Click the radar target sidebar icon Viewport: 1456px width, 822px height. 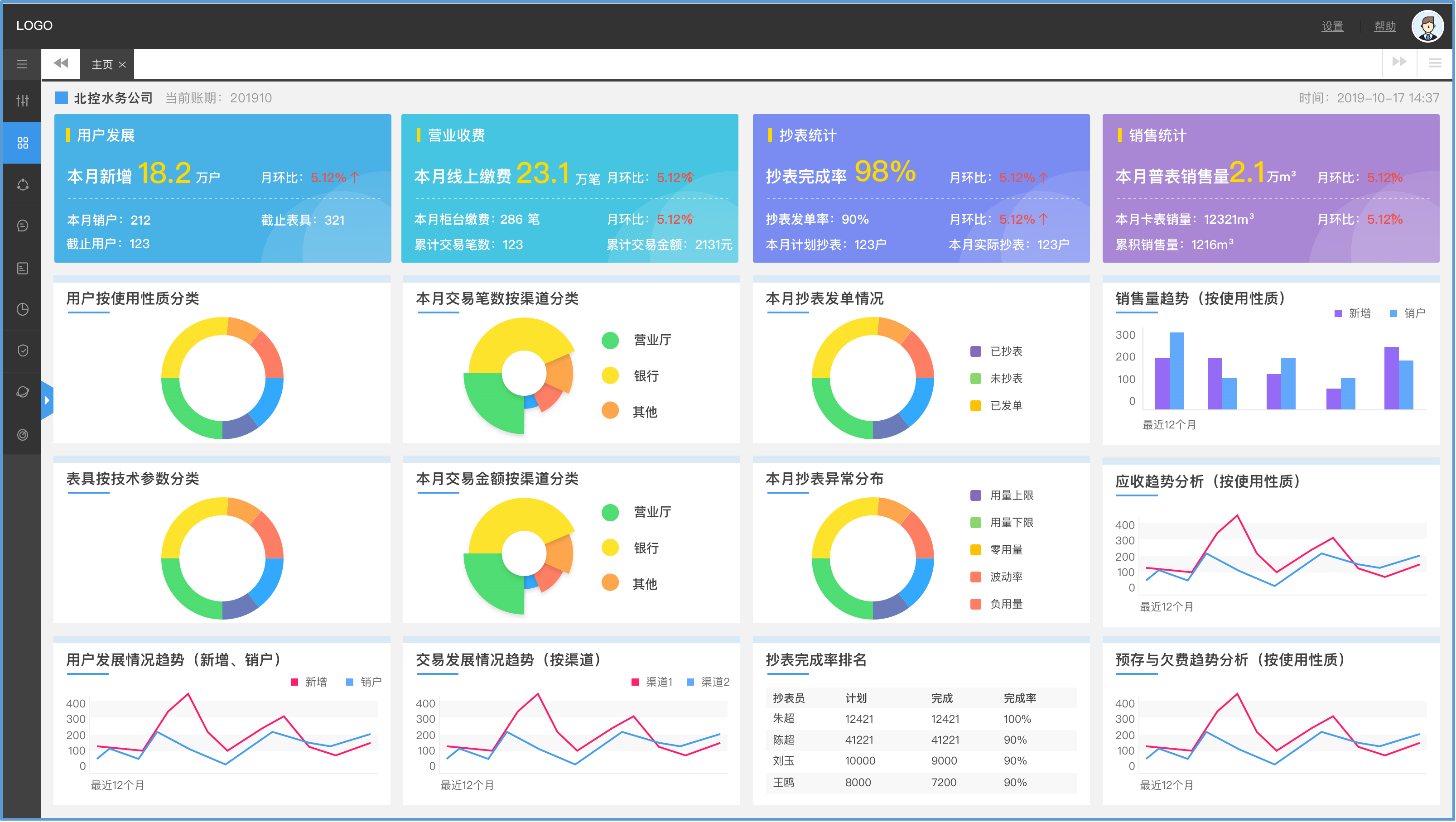pyautogui.click(x=22, y=434)
